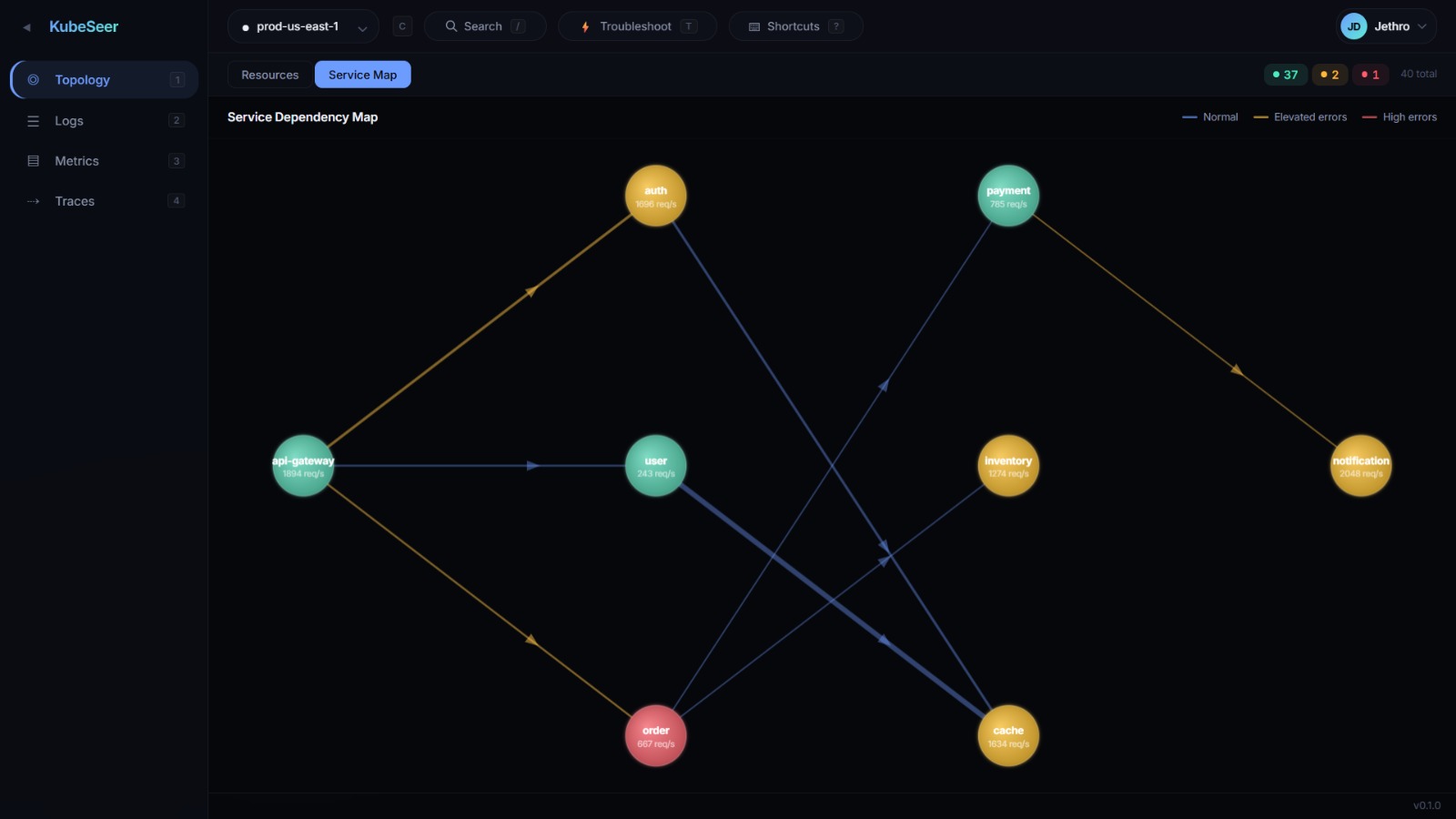Click the Service Dependency Map heading
Screen dimensions: 1456x819
[x=302, y=117]
